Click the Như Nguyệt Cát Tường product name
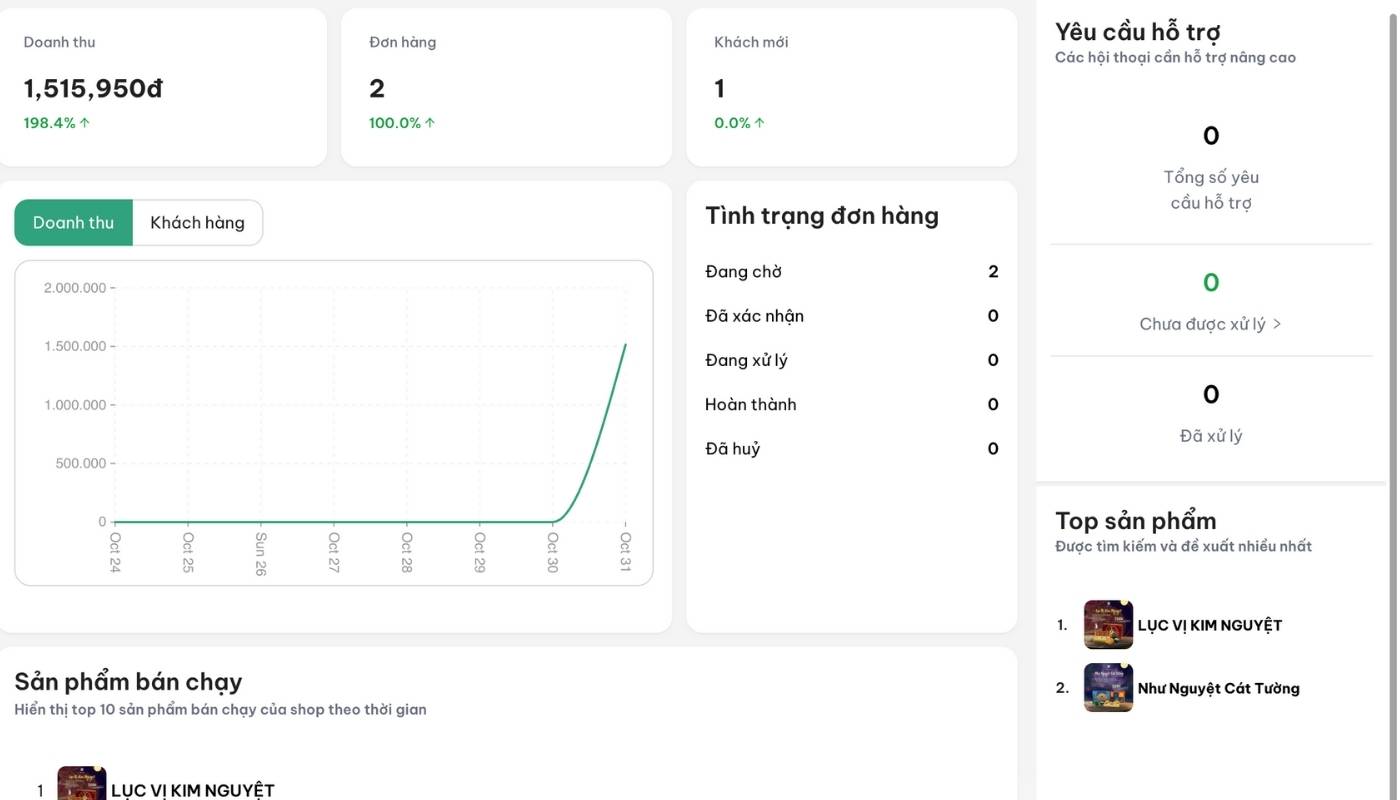This screenshot has height=800, width=1400. (1218, 688)
